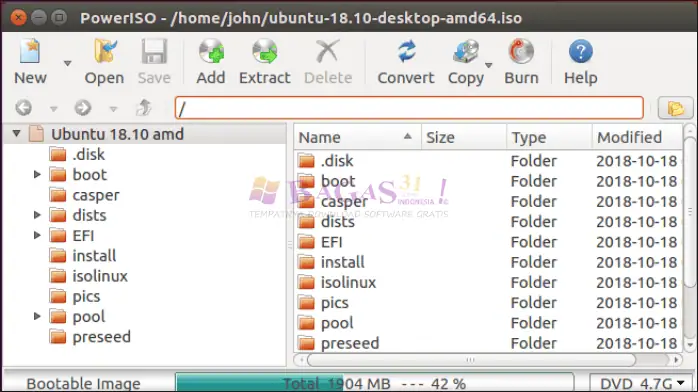Click the file list scroll left arrow
Viewport: 698px width, 392px height.
pos(300,360)
